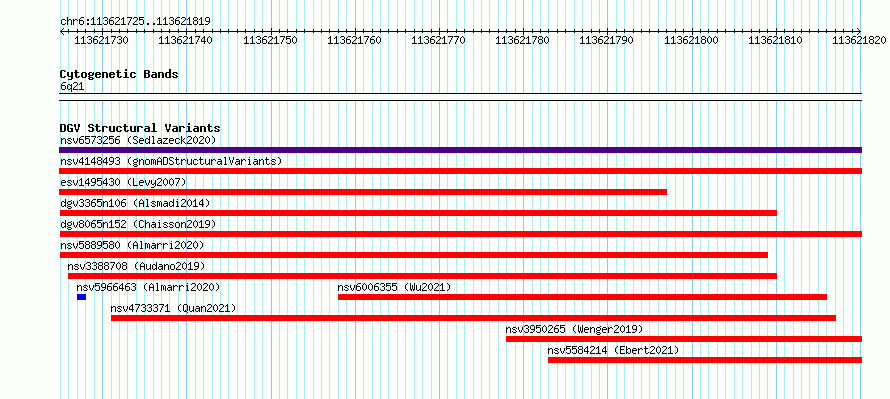
Task: Click the nsv5889580 Almarri2020 variant bar
Action: (x=413, y=255)
